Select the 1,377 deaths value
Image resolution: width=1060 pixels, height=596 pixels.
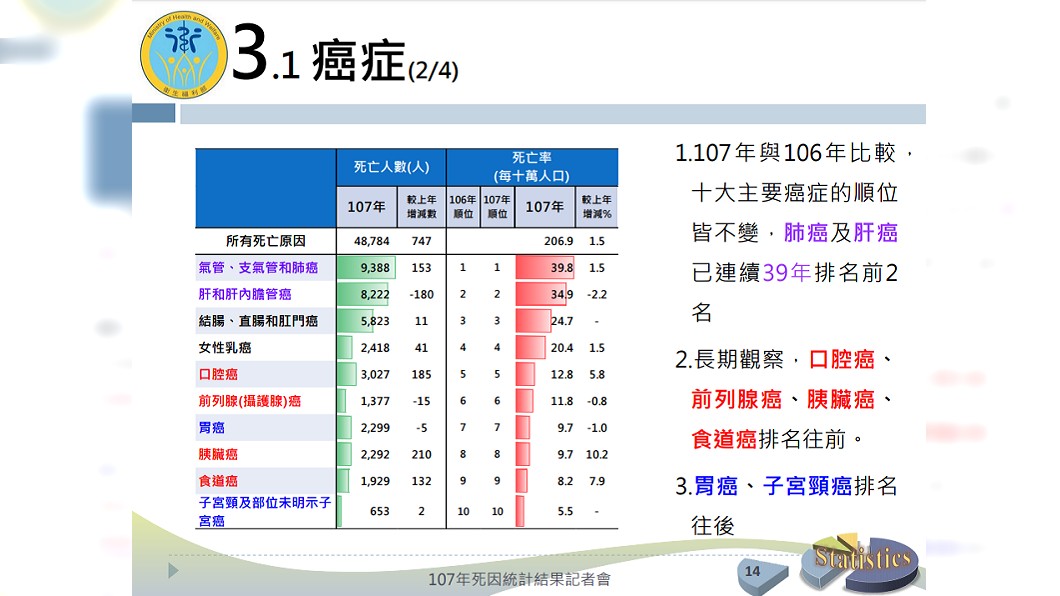pyautogui.click(x=375, y=401)
